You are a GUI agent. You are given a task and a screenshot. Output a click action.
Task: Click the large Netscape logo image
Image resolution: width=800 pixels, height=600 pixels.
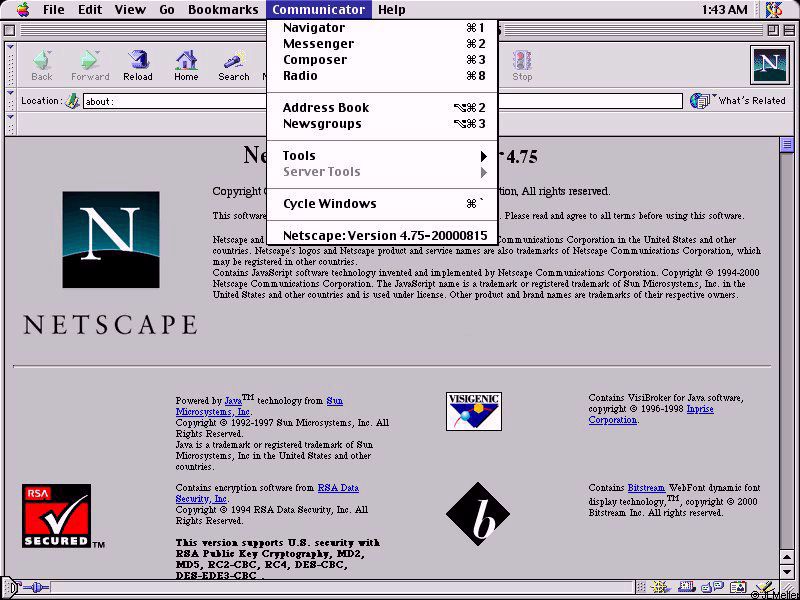coord(111,240)
